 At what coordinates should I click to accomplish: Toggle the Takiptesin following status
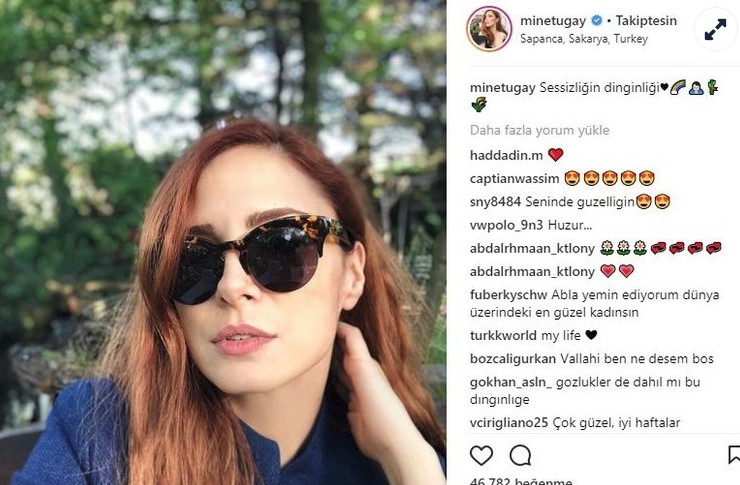click(646, 20)
